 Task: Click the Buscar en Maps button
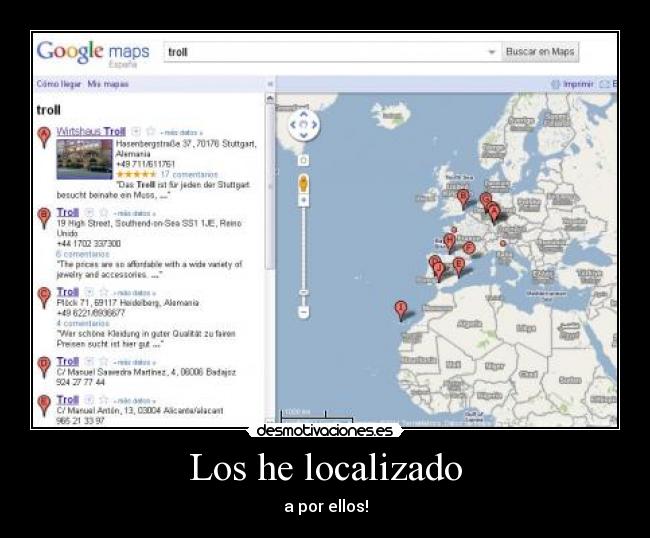(540, 52)
